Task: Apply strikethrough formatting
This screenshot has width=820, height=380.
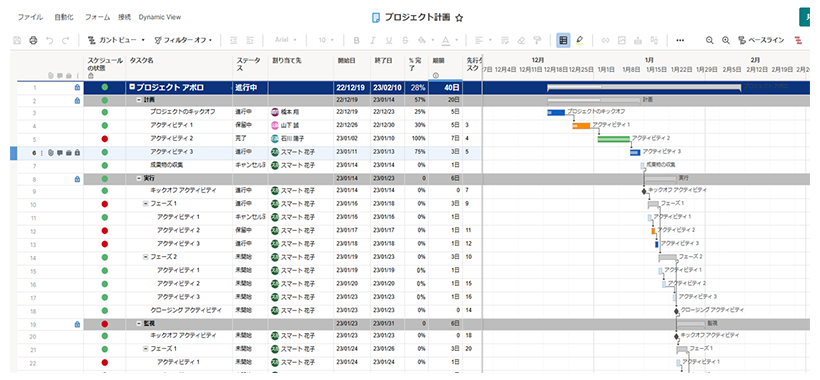Action: point(405,40)
